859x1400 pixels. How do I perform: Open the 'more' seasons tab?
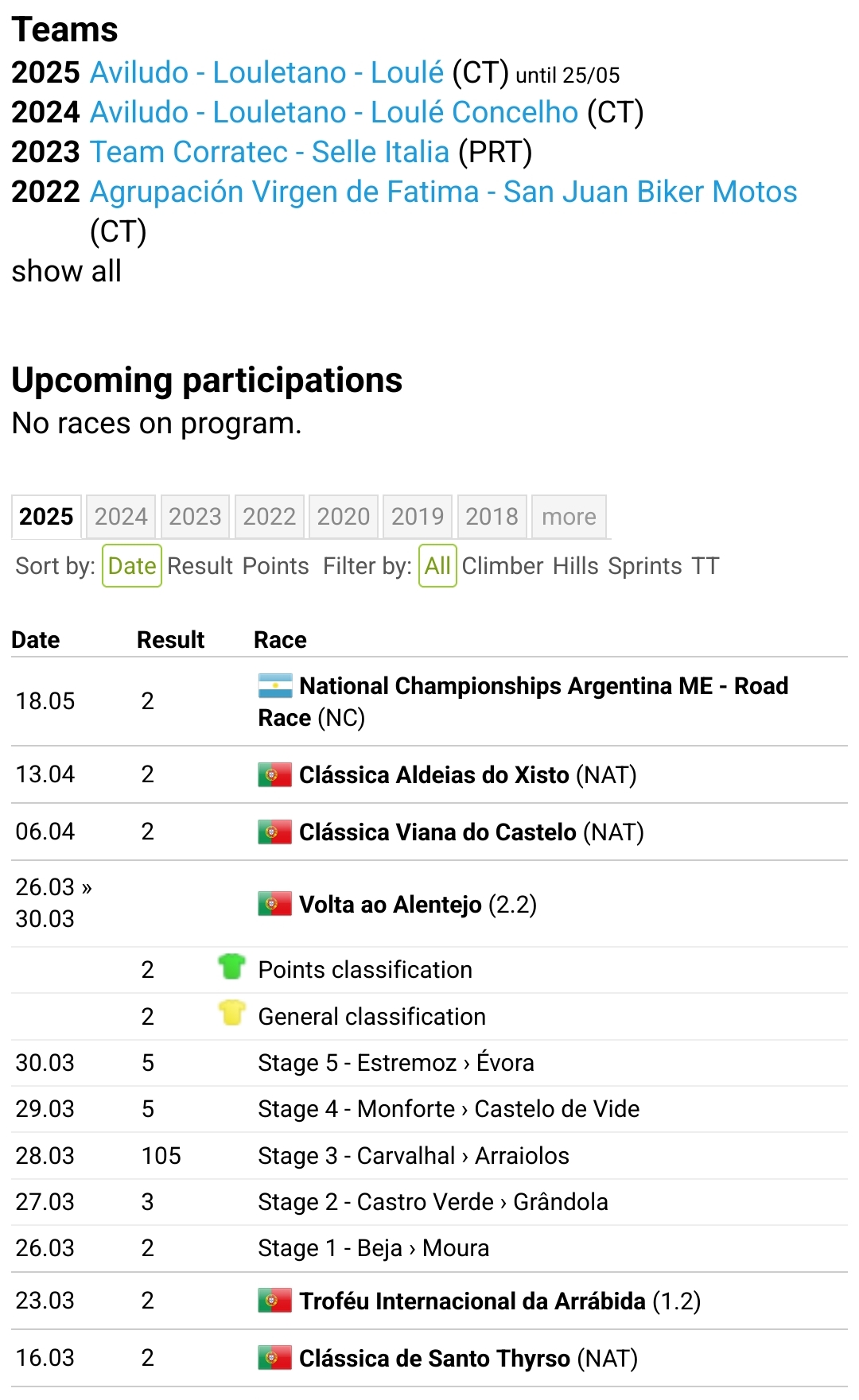pyautogui.click(x=569, y=517)
